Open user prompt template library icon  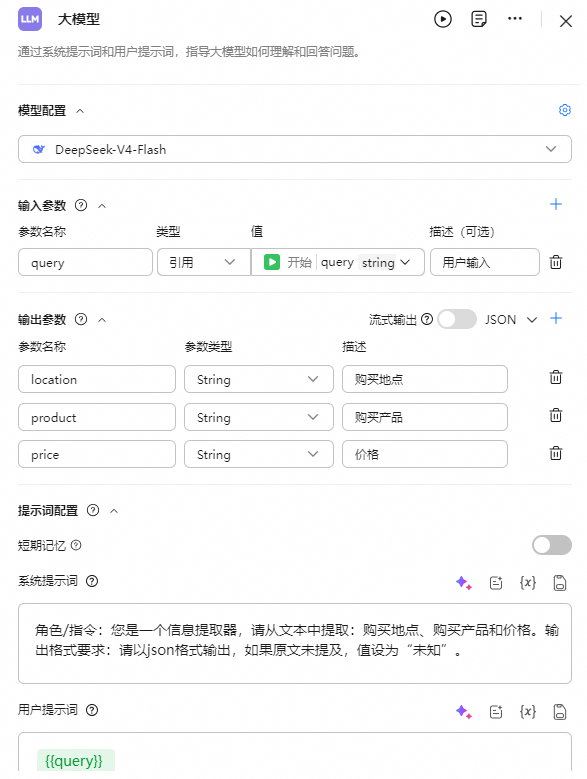496,712
